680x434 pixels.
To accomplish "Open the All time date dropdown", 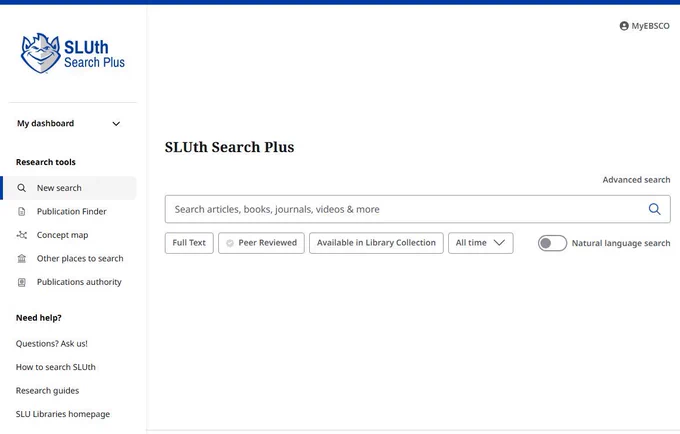I will click(x=481, y=243).
